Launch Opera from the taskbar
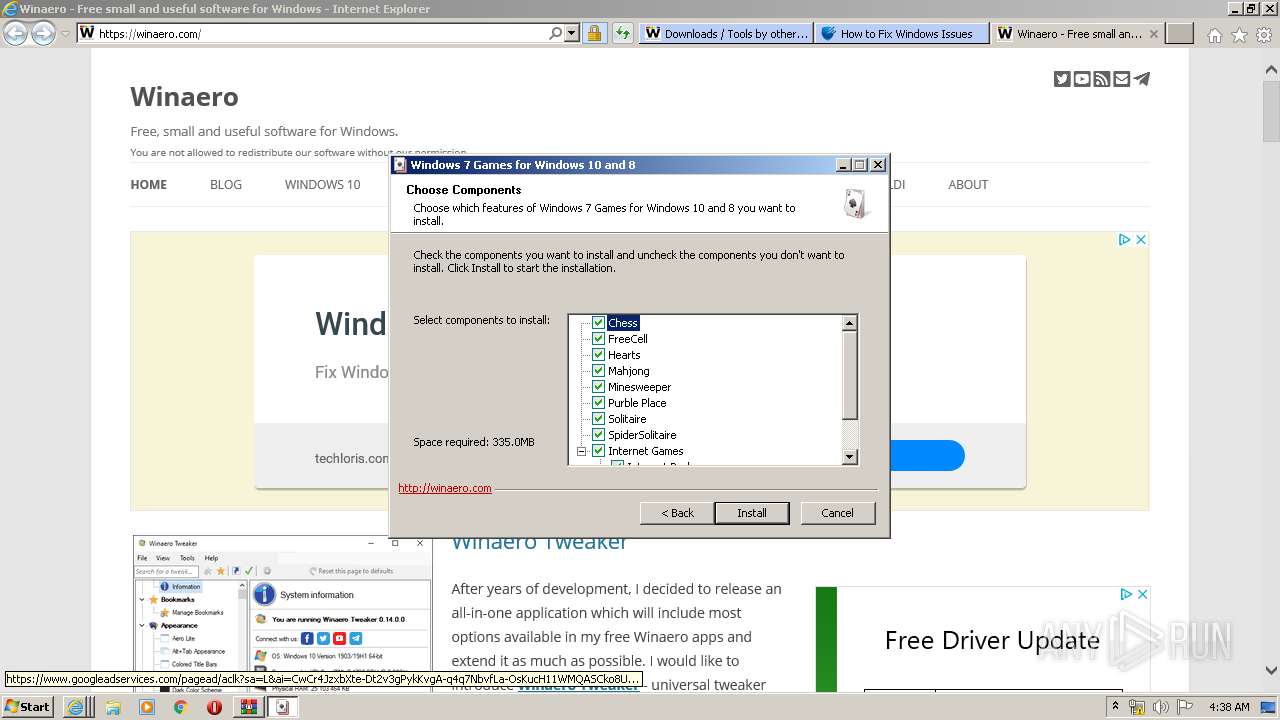The width and height of the screenshot is (1280, 720). pos(214,707)
